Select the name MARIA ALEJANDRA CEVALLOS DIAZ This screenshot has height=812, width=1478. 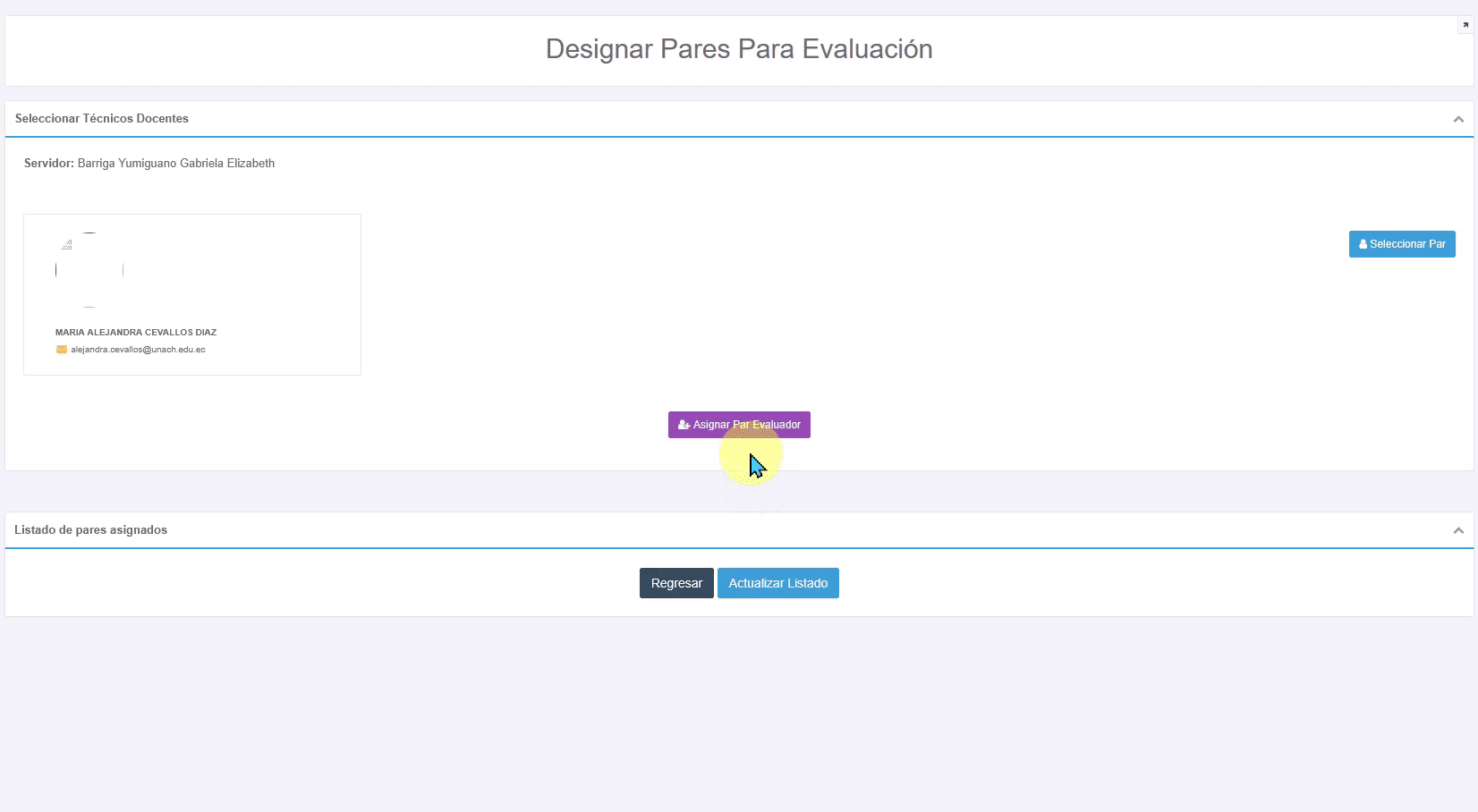click(136, 332)
